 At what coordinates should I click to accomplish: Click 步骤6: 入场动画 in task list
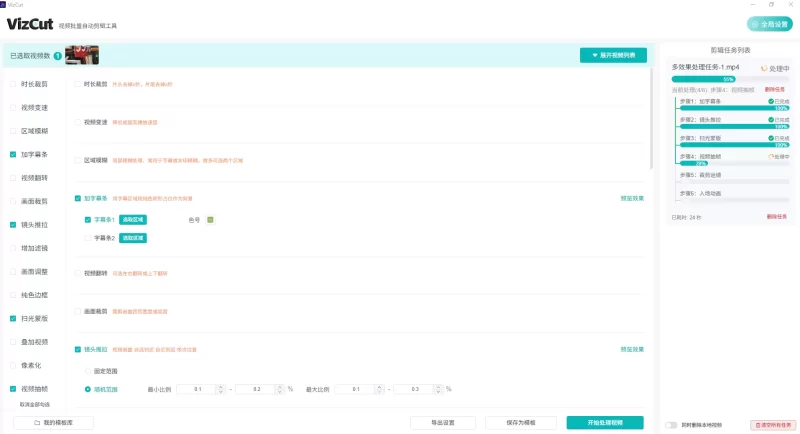700,193
